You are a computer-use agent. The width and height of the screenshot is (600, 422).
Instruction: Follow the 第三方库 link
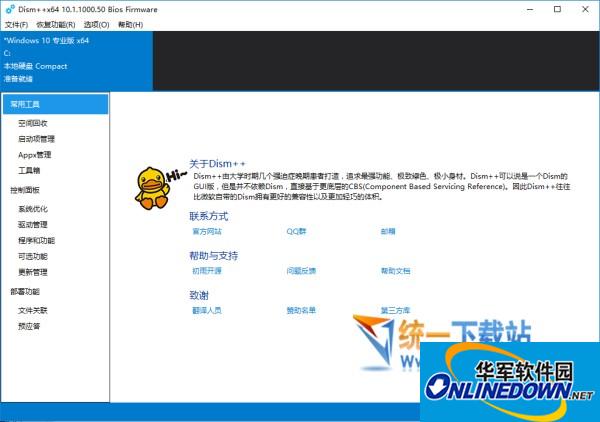(x=395, y=310)
